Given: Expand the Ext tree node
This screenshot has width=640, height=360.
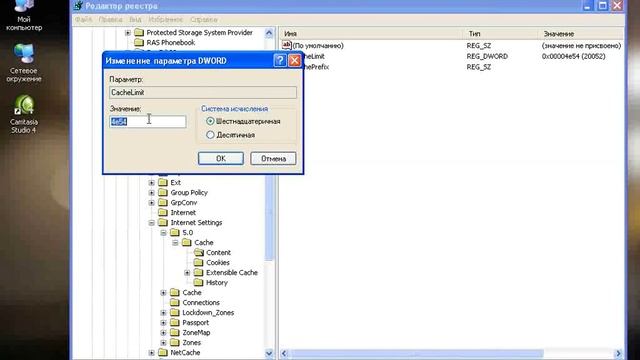Looking at the screenshot, I should click(151, 182).
